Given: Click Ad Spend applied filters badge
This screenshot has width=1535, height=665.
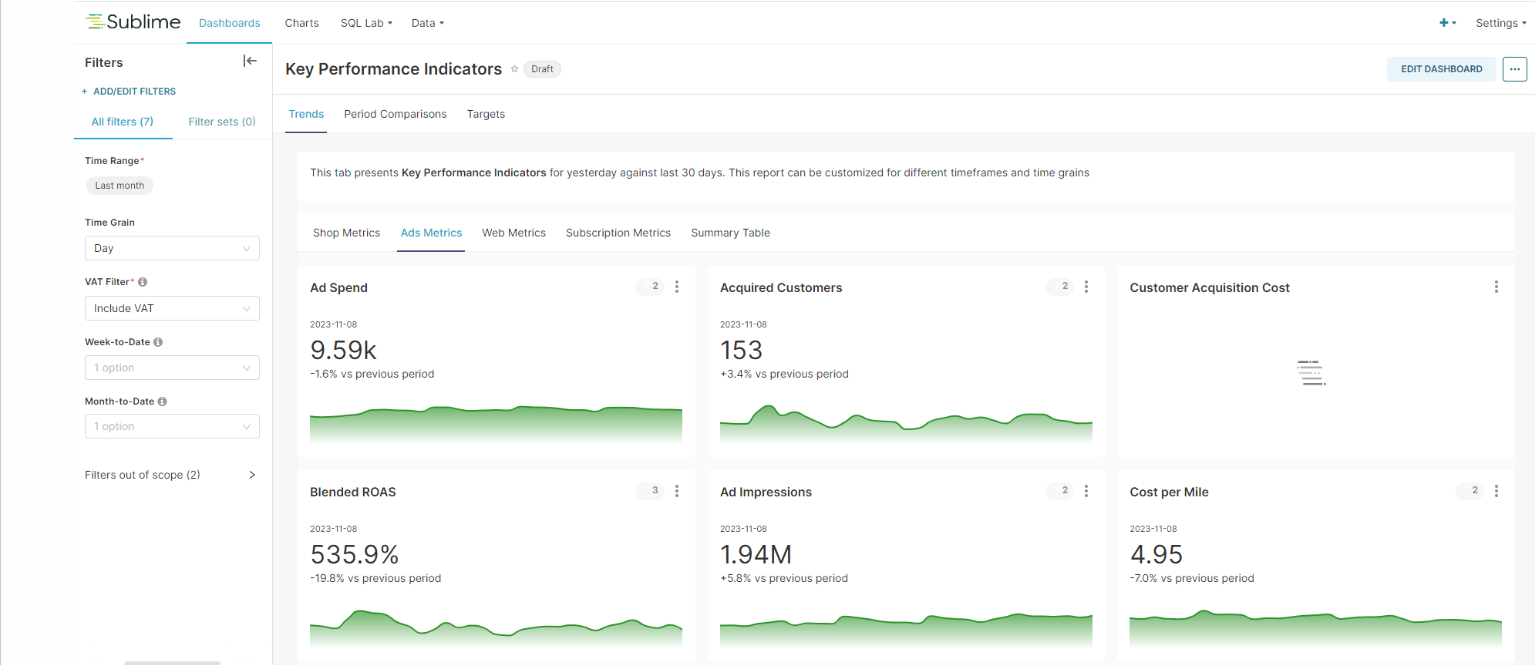Looking at the screenshot, I should (x=650, y=287).
